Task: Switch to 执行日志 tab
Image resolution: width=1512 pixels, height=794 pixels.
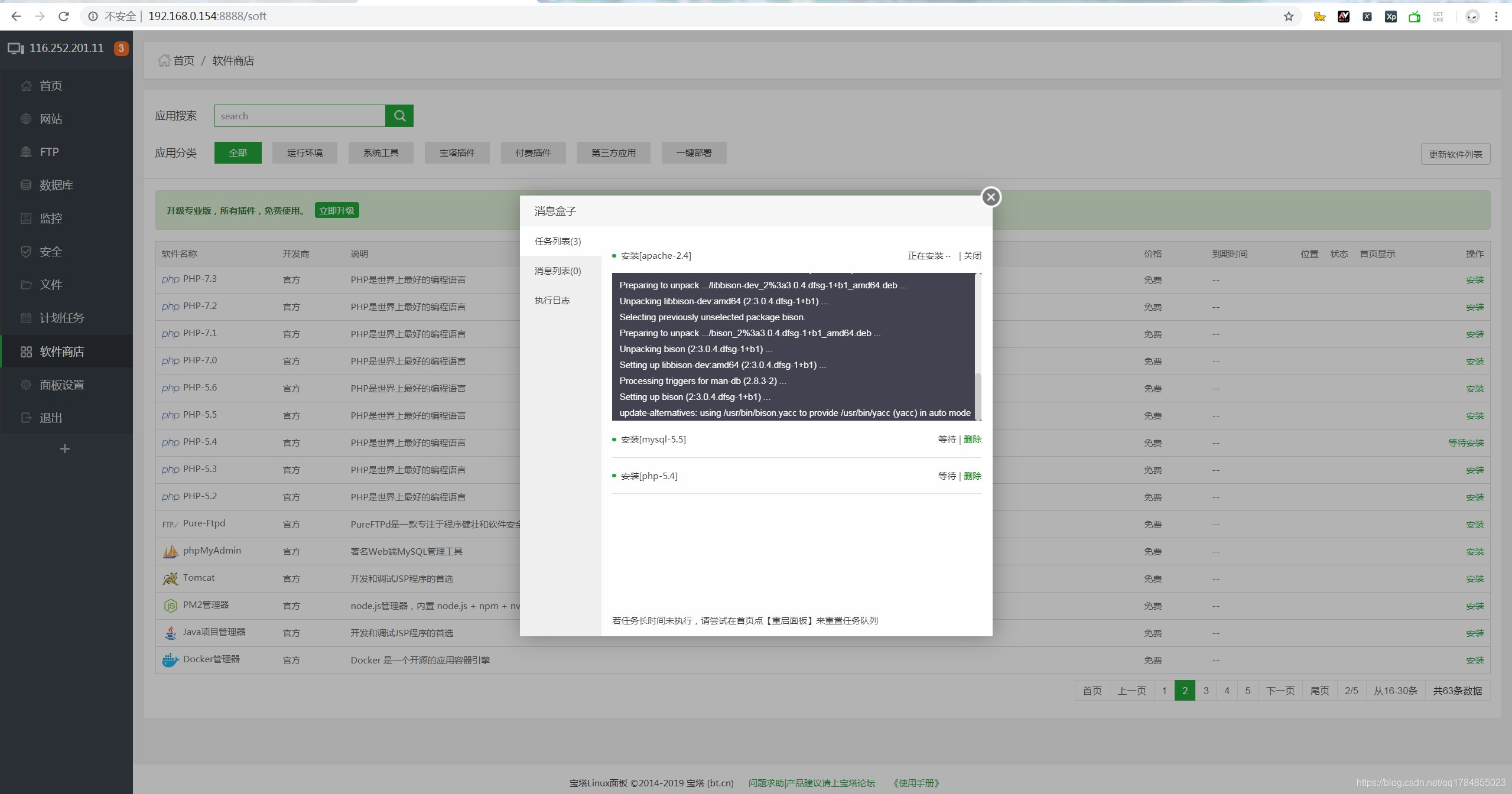Action: [552, 300]
